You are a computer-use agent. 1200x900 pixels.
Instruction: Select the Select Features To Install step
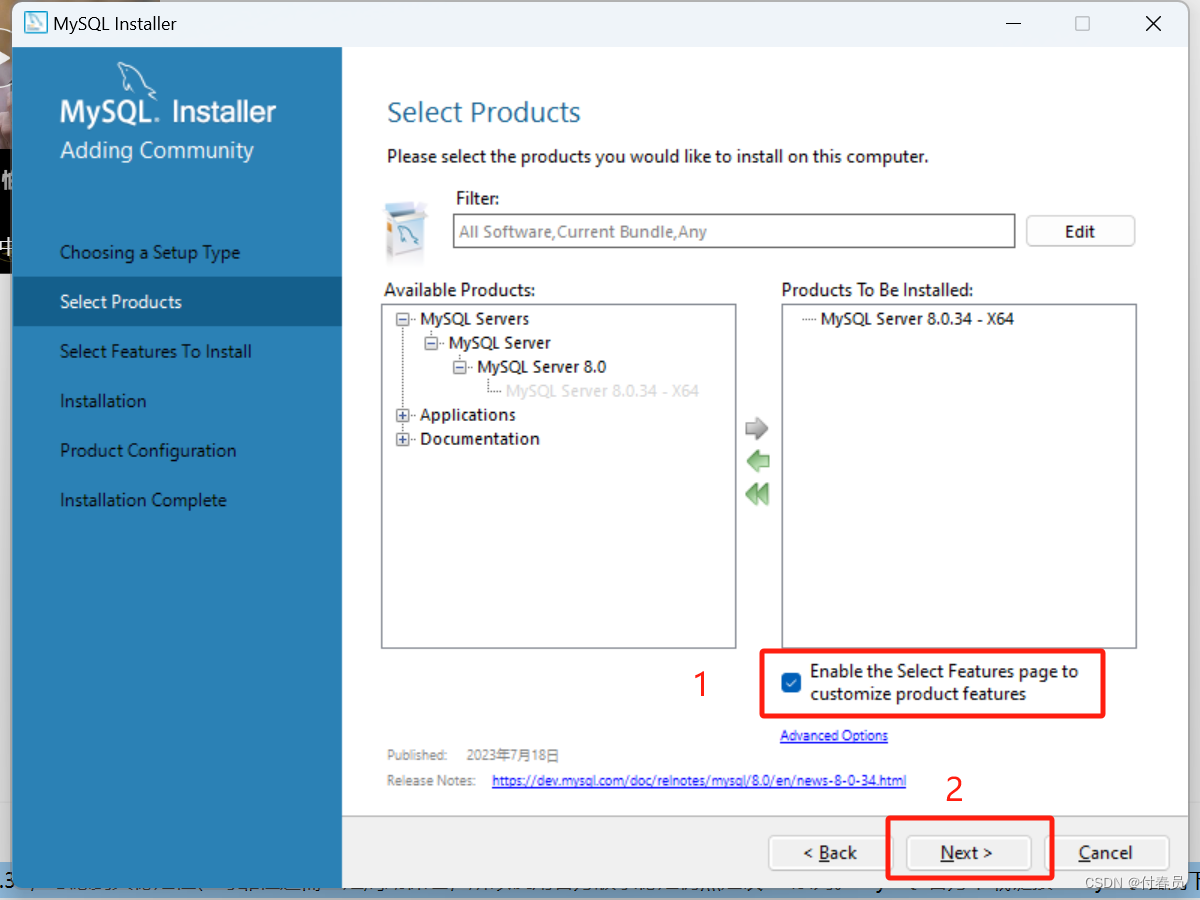pyautogui.click(x=155, y=351)
